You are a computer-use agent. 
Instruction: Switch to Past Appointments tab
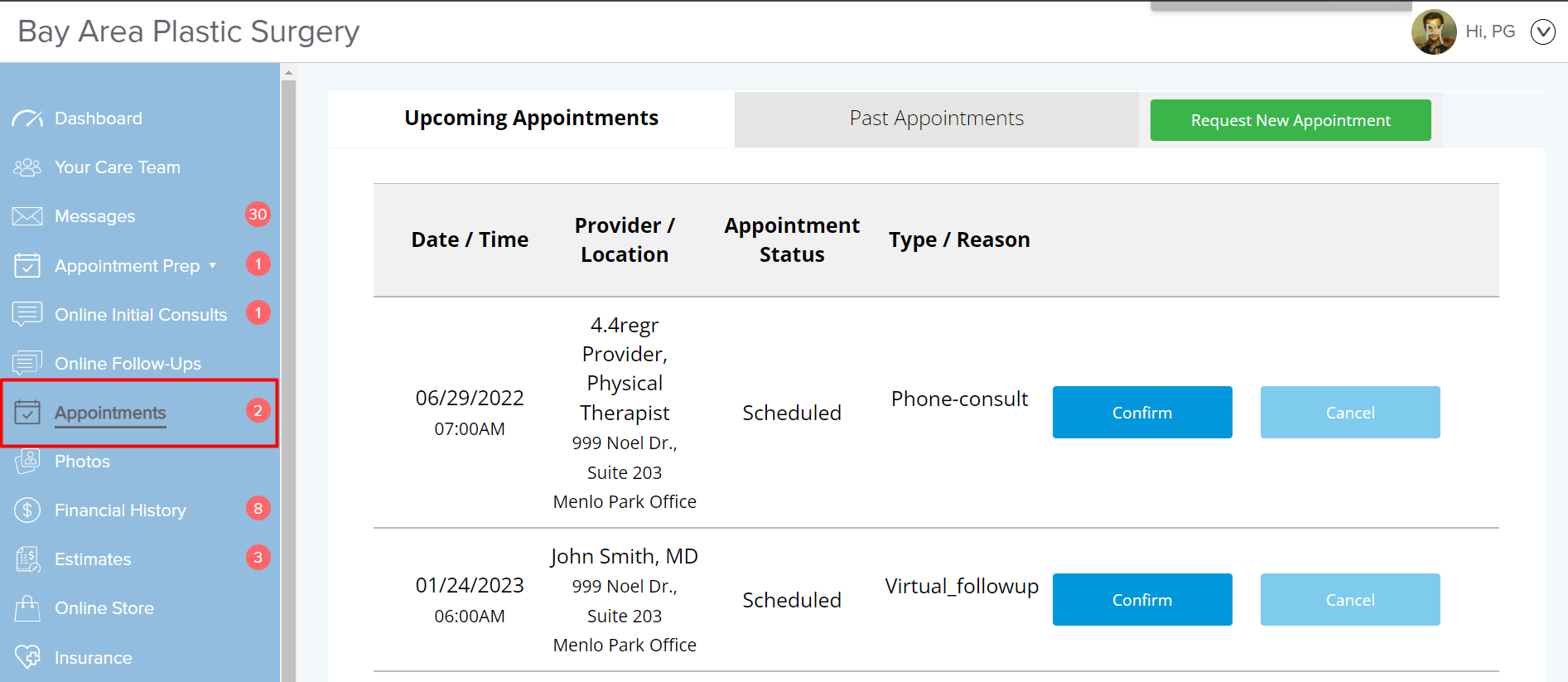936,119
